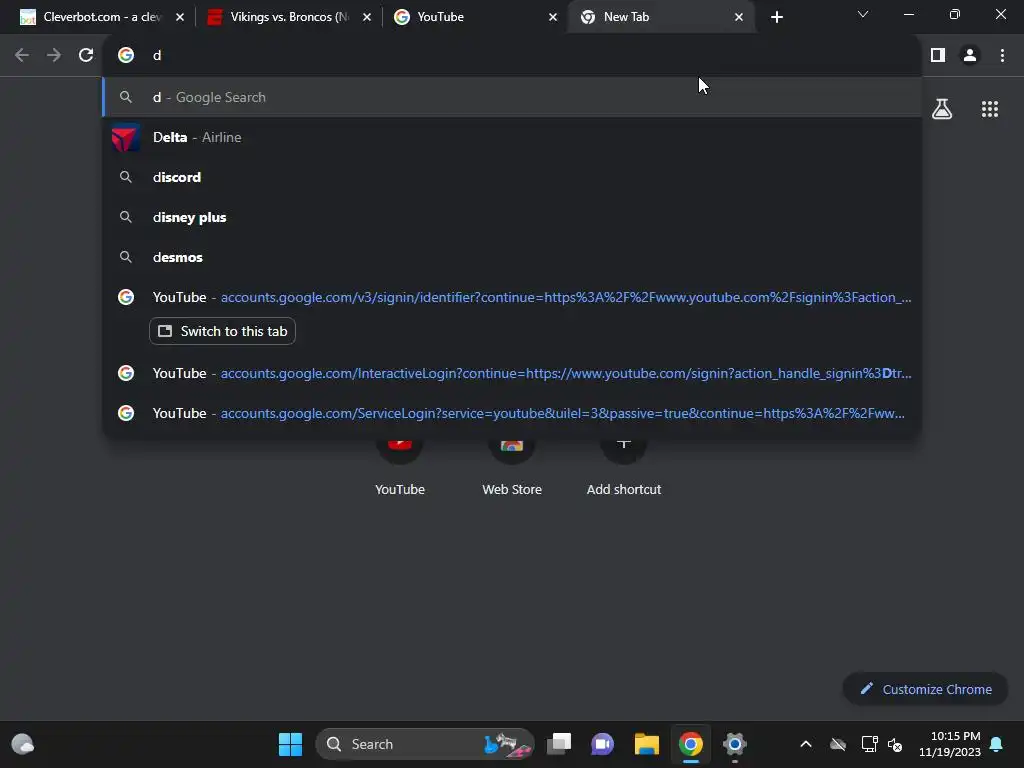Choose the 'desmos' search suggestion
The image size is (1024, 768).
pos(513,257)
